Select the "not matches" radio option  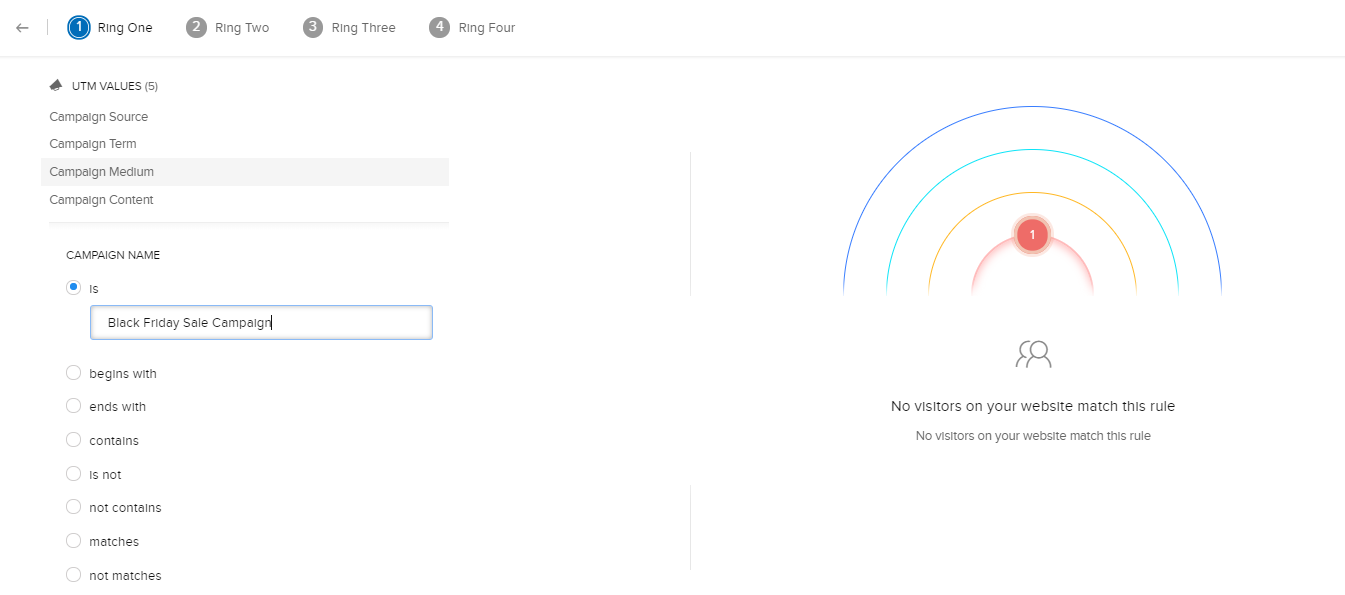pyautogui.click(x=73, y=575)
